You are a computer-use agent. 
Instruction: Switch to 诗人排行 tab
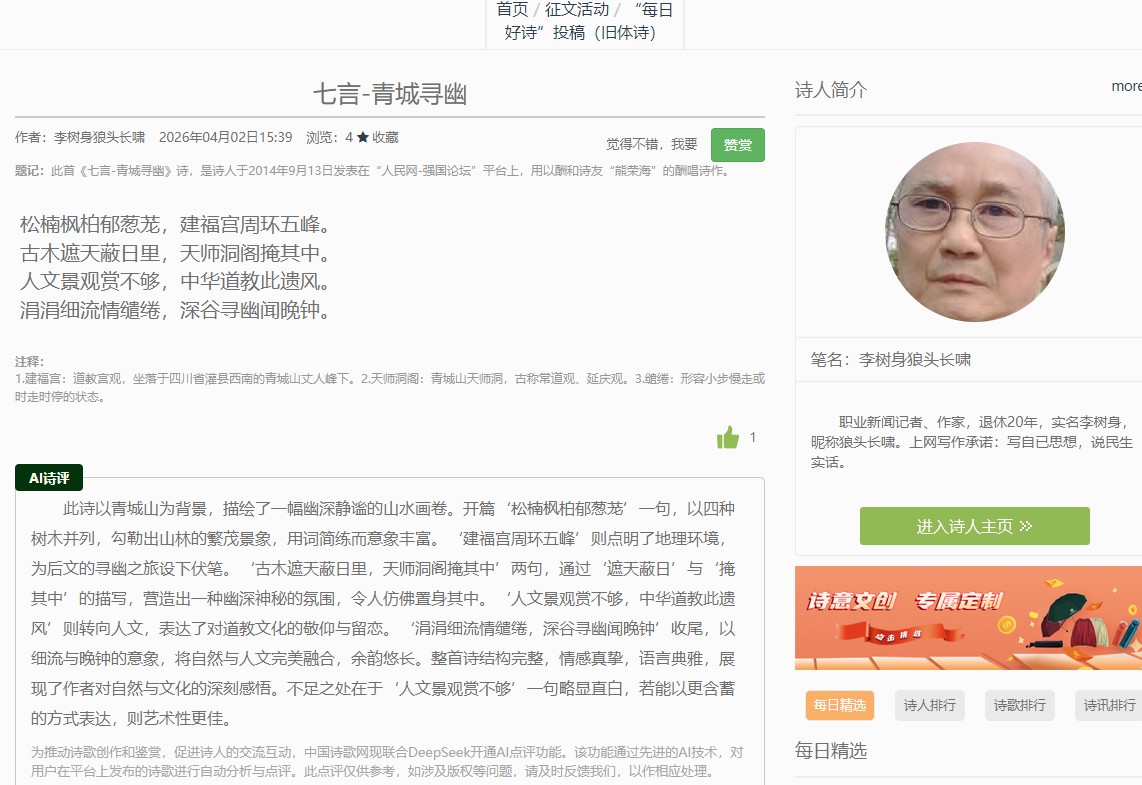pos(929,705)
